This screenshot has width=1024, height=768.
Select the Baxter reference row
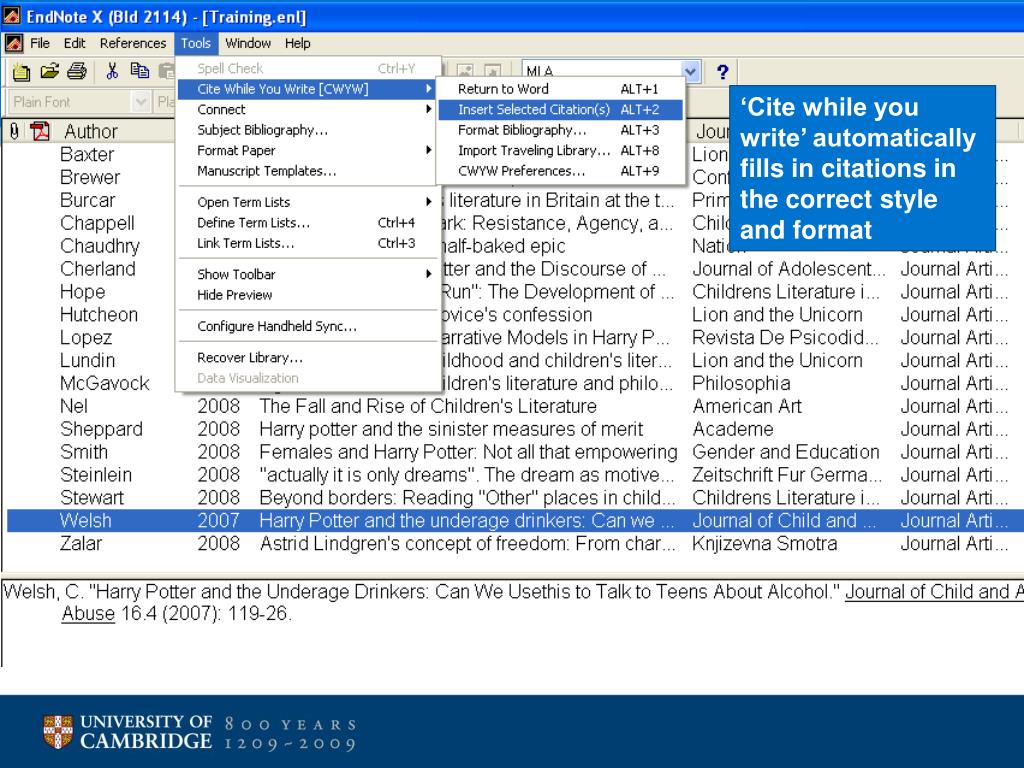pos(87,154)
